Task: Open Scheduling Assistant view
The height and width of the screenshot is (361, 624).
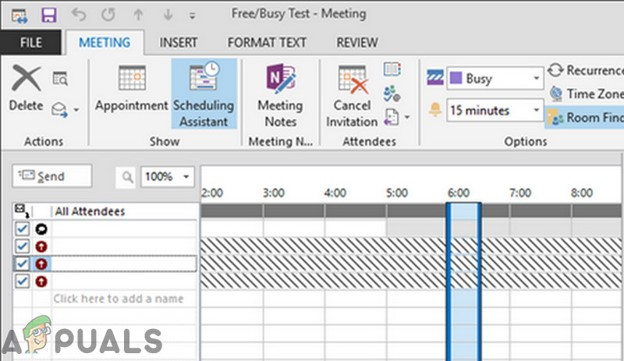Action: [x=204, y=94]
